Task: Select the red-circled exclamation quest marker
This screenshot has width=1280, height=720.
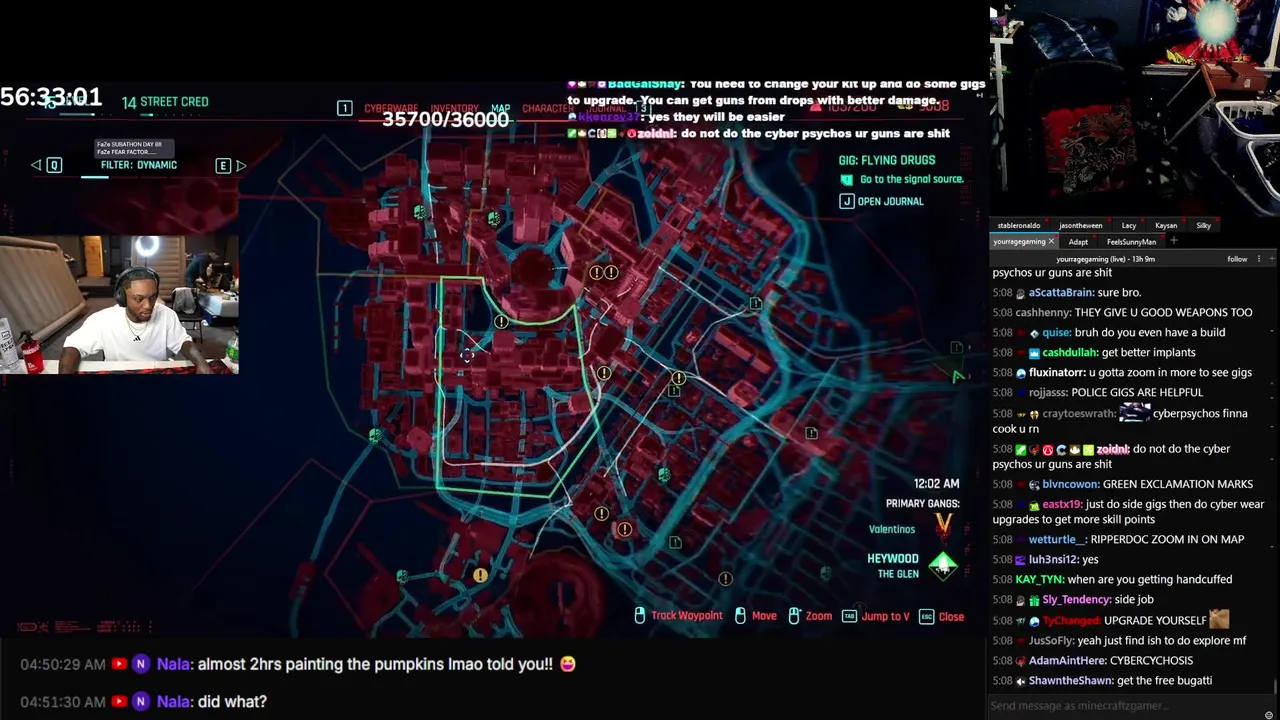Action: pos(624,529)
